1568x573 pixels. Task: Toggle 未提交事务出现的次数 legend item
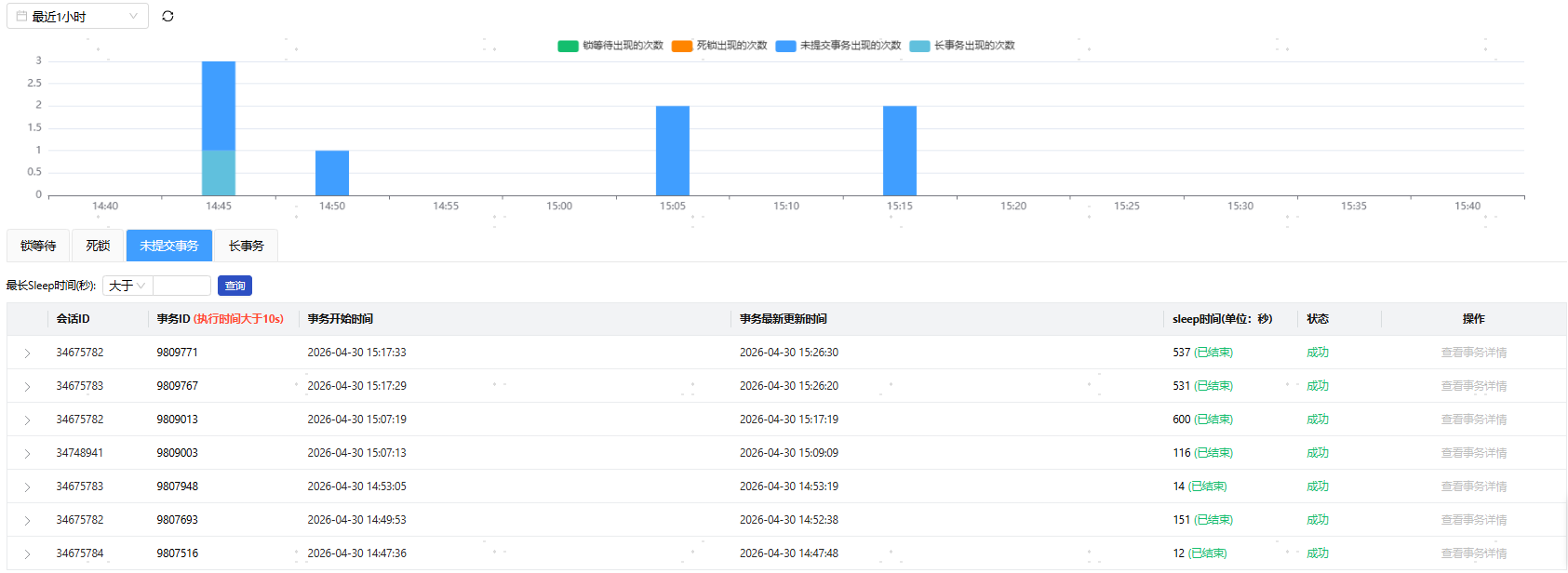pyautogui.click(x=838, y=46)
